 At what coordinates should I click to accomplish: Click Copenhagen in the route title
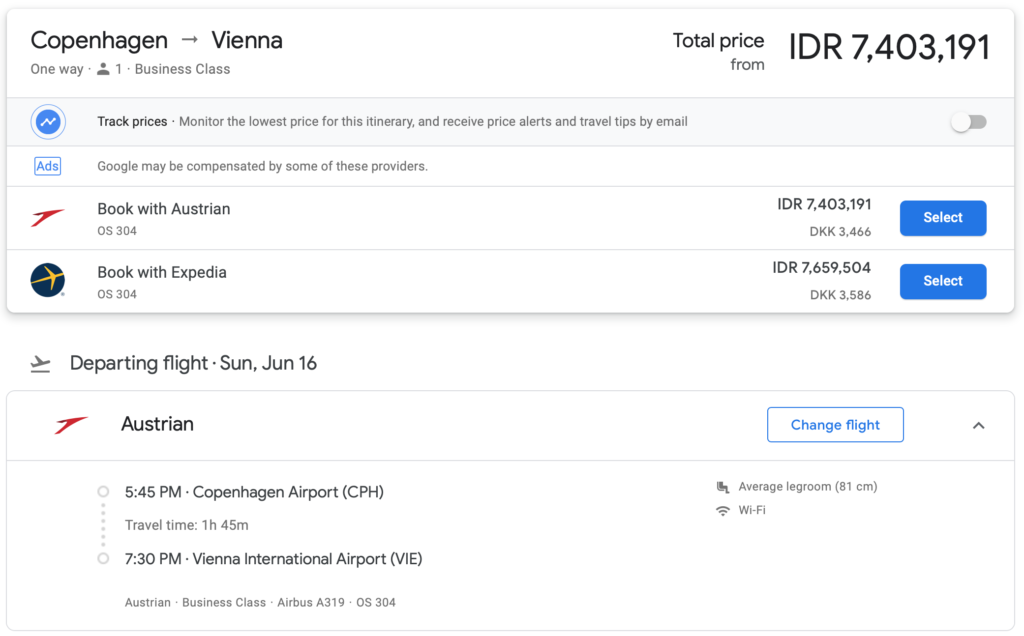click(x=99, y=40)
